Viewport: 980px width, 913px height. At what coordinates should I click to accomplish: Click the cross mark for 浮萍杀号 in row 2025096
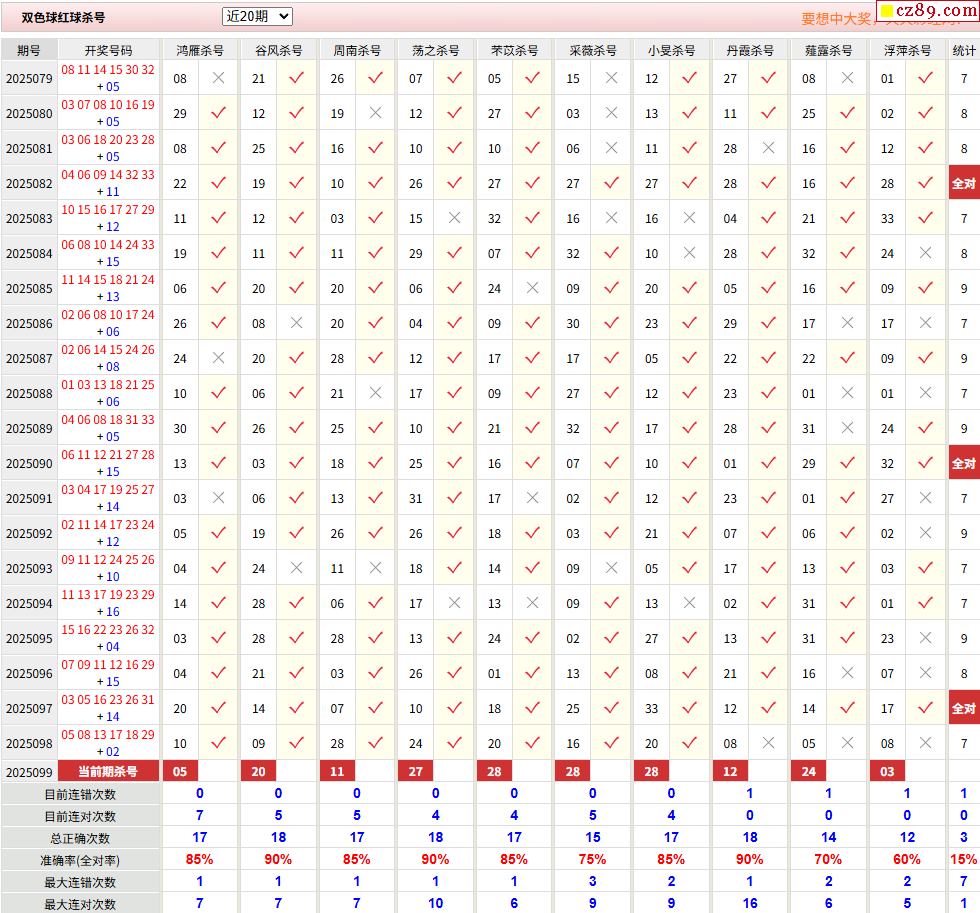point(925,673)
